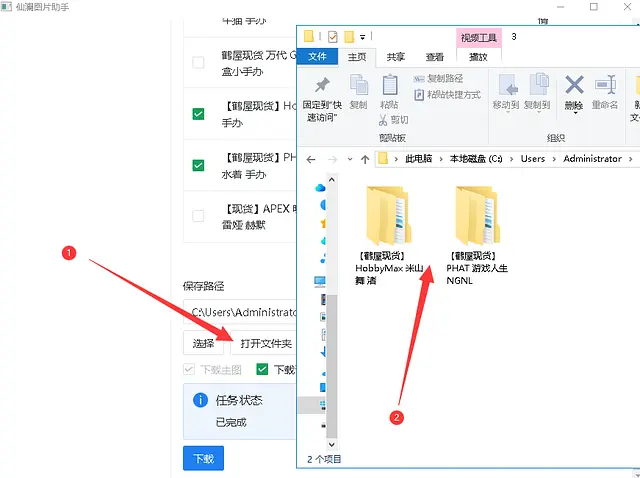This screenshot has width=640, height=478.
Task: Click the 粘贴 clipboard icon
Action: click(390, 85)
